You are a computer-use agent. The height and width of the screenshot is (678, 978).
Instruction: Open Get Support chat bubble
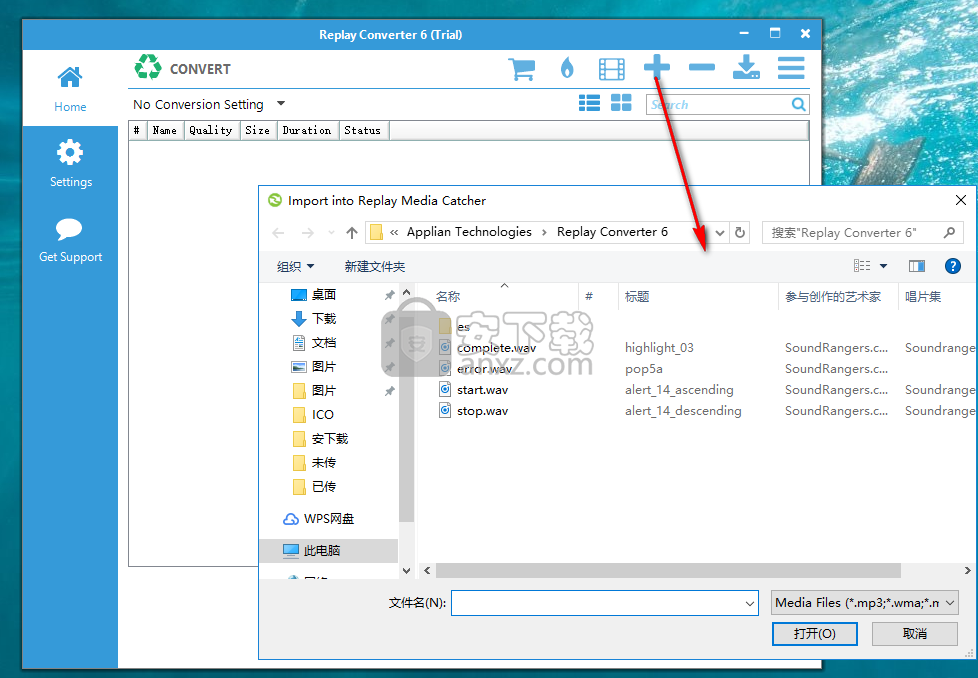[70, 240]
